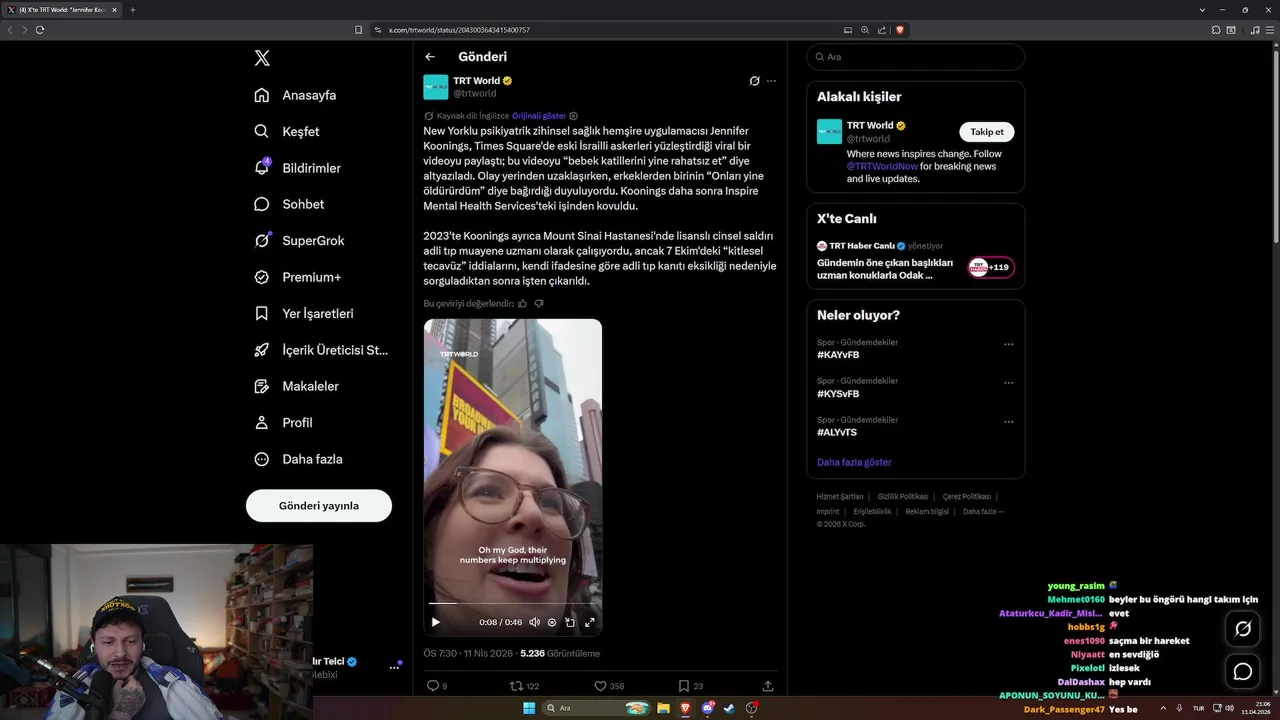Open Keşfet explore page
The image size is (1280, 720).
[287, 131]
